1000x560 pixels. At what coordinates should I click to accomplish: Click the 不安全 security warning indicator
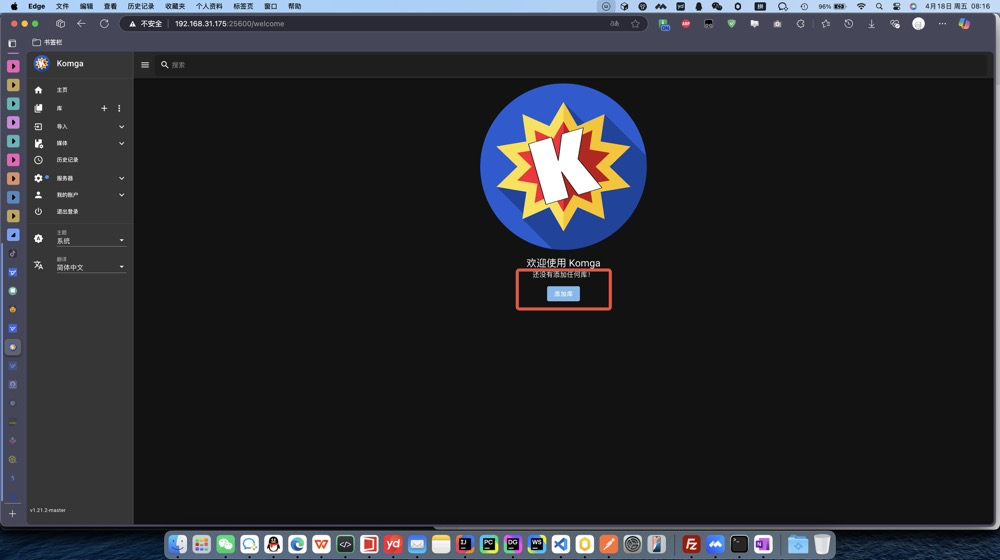[x=145, y=24]
